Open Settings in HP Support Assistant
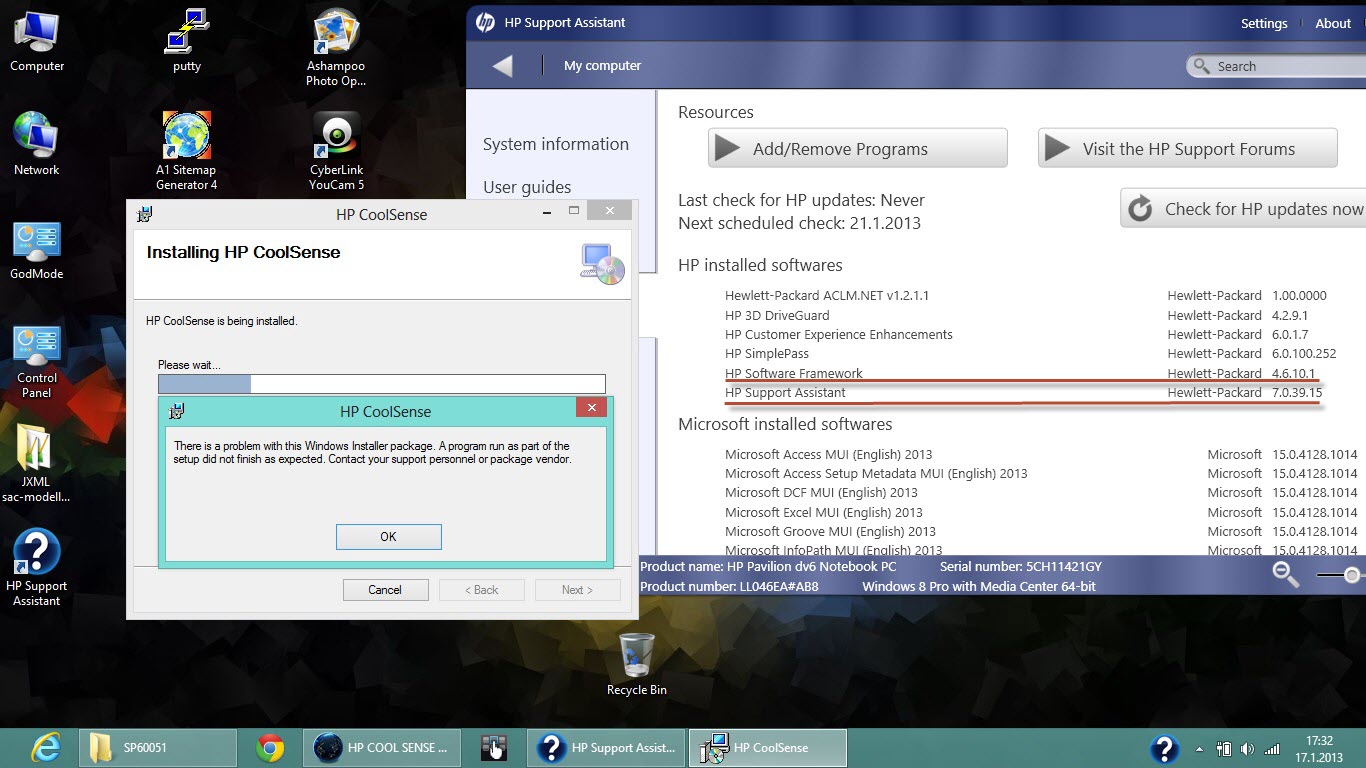This screenshot has height=768, width=1366. click(x=1264, y=23)
